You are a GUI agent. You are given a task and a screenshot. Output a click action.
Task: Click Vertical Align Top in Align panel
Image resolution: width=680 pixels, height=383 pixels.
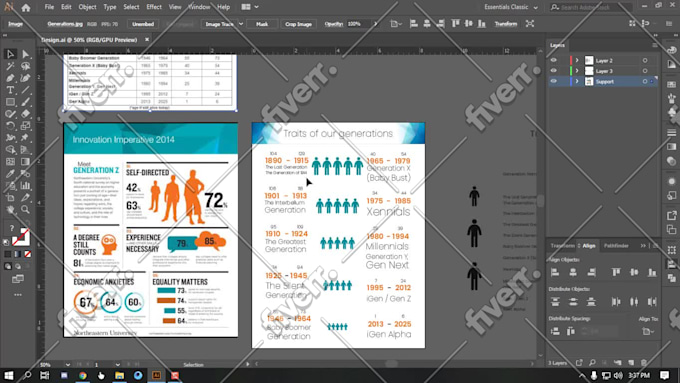[x=616, y=272]
